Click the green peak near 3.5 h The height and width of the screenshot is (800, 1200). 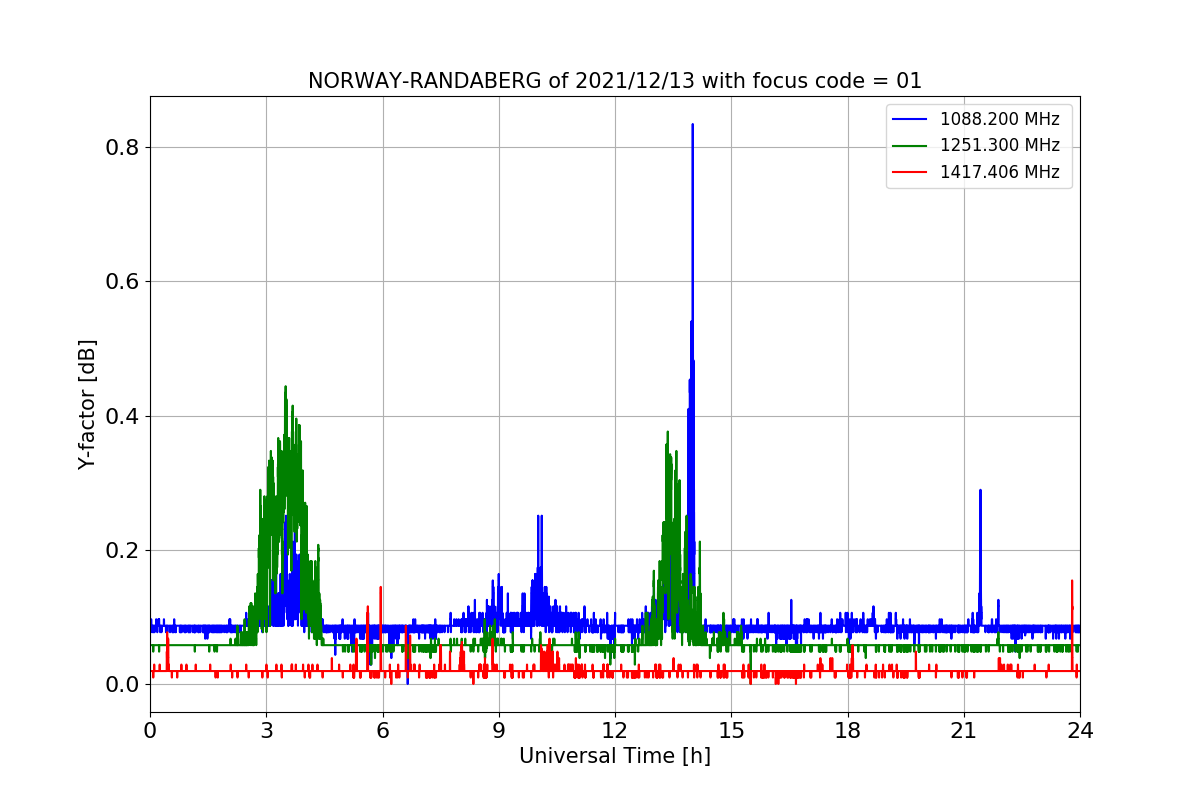285,388
